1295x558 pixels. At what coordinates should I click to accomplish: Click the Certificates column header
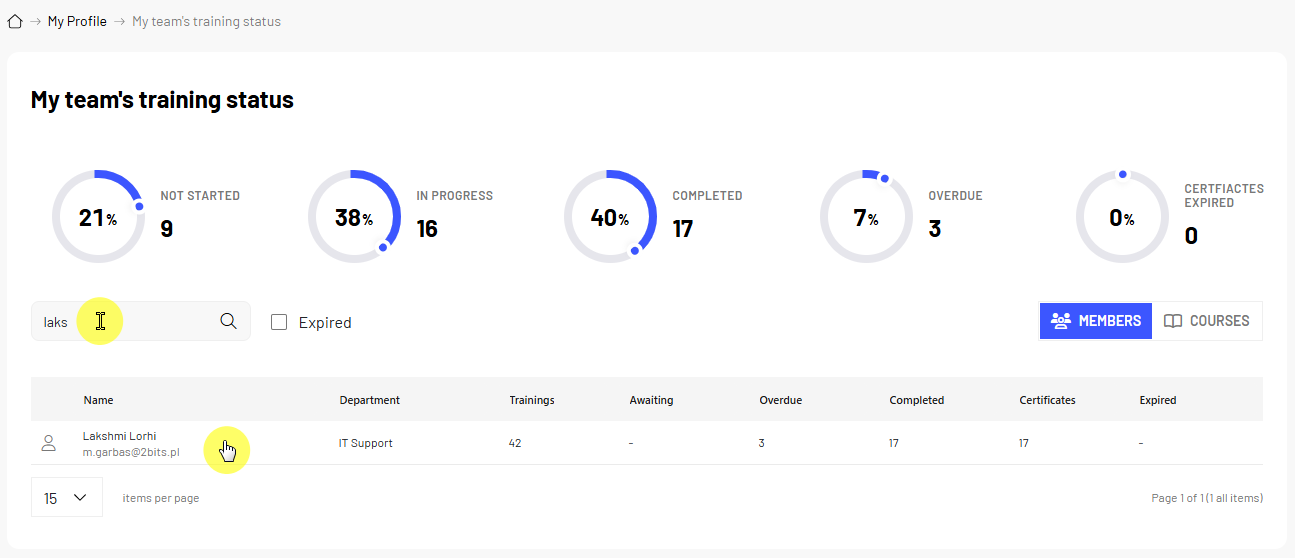pyautogui.click(x=1047, y=400)
